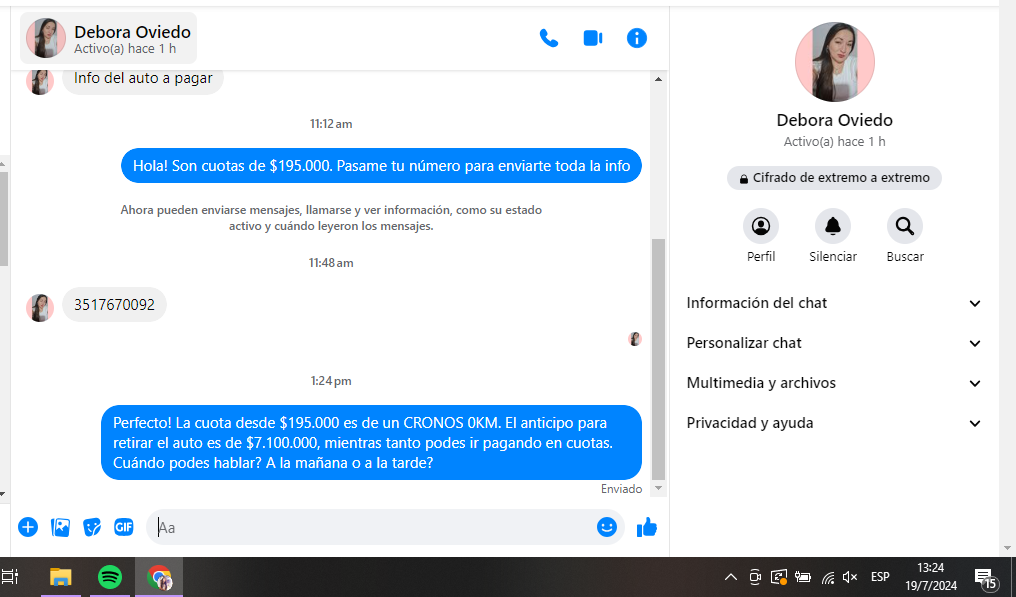Open the emoji picker in message box
This screenshot has height=597, width=1016.
pos(607,527)
